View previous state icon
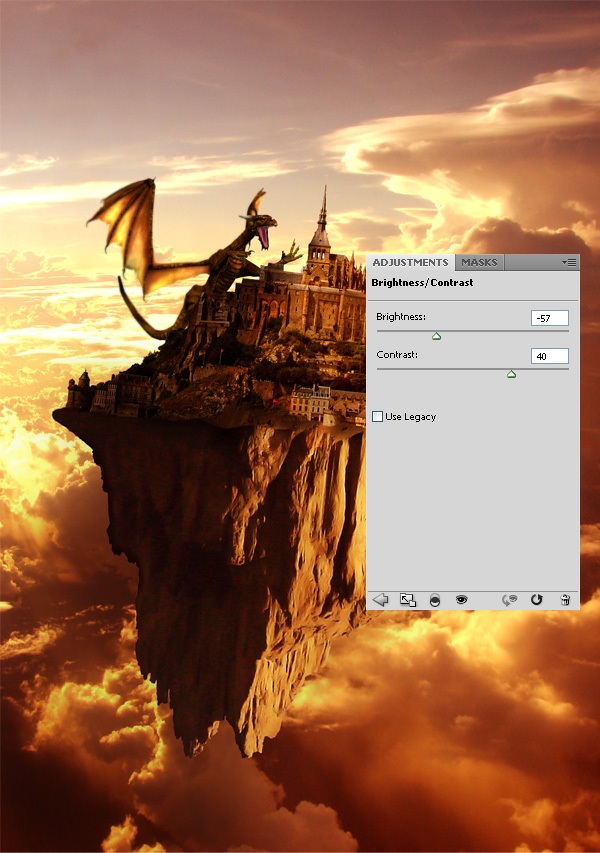Screen dimensions: 600x853 click(509, 599)
